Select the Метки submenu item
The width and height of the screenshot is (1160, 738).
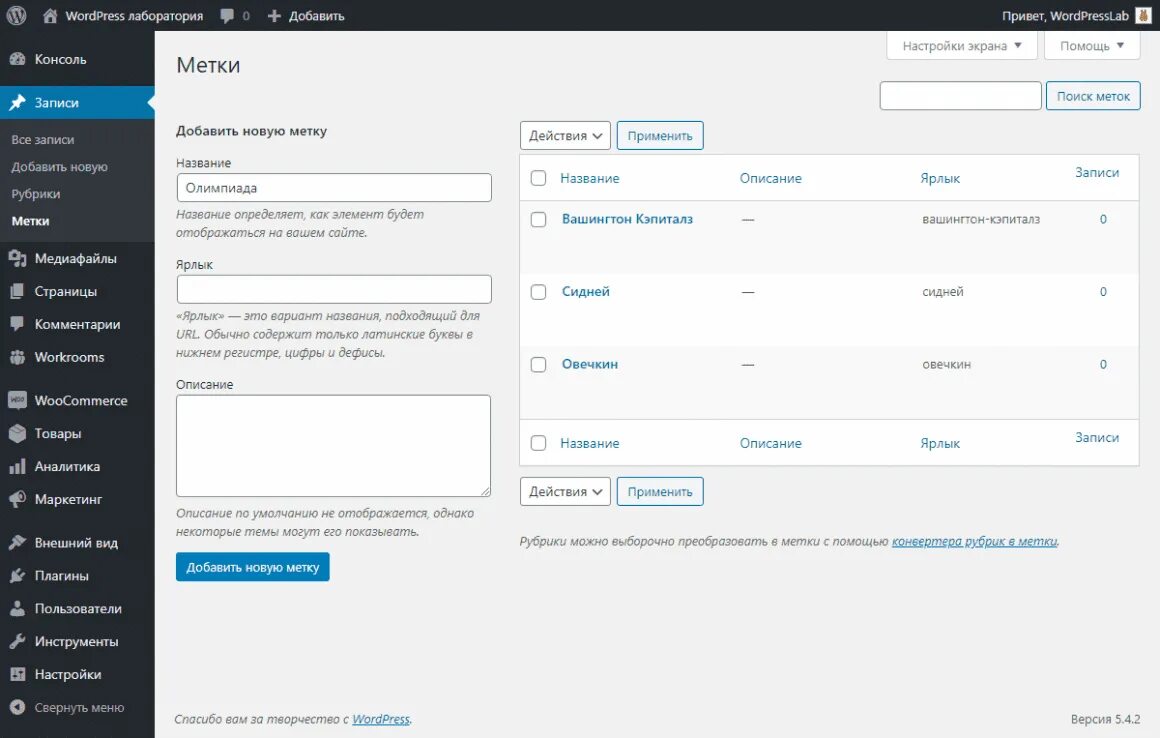[30, 221]
